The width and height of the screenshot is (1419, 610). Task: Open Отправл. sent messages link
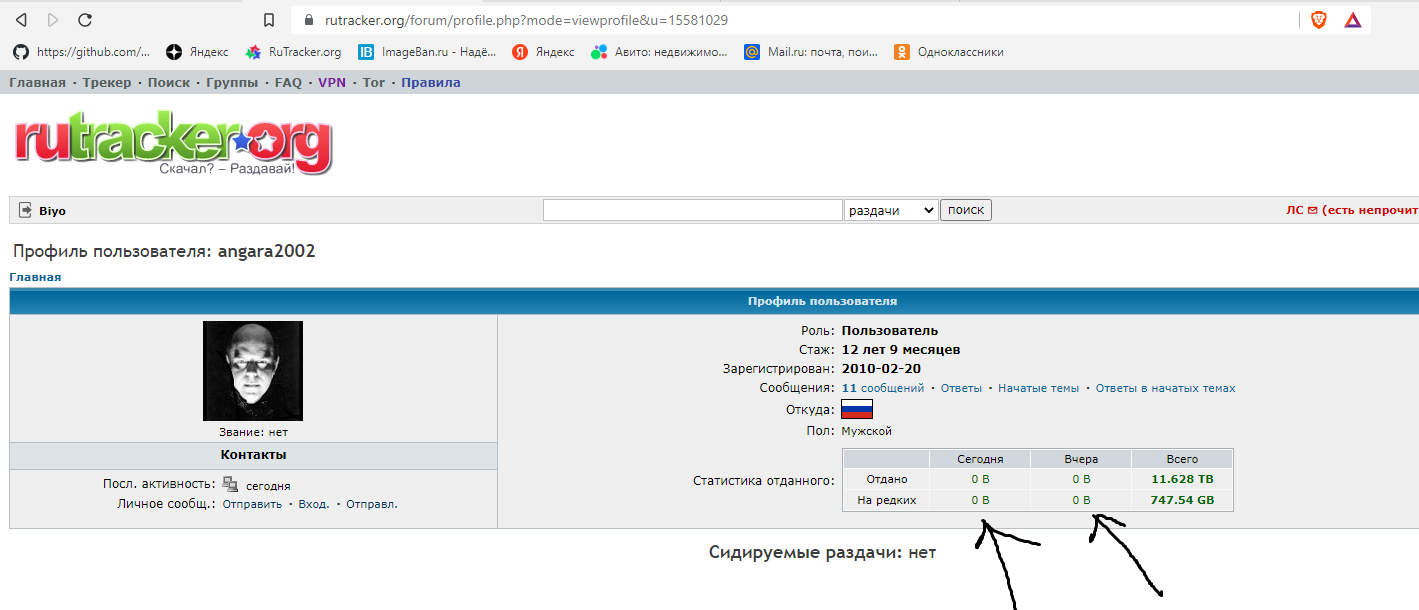(x=372, y=504)
